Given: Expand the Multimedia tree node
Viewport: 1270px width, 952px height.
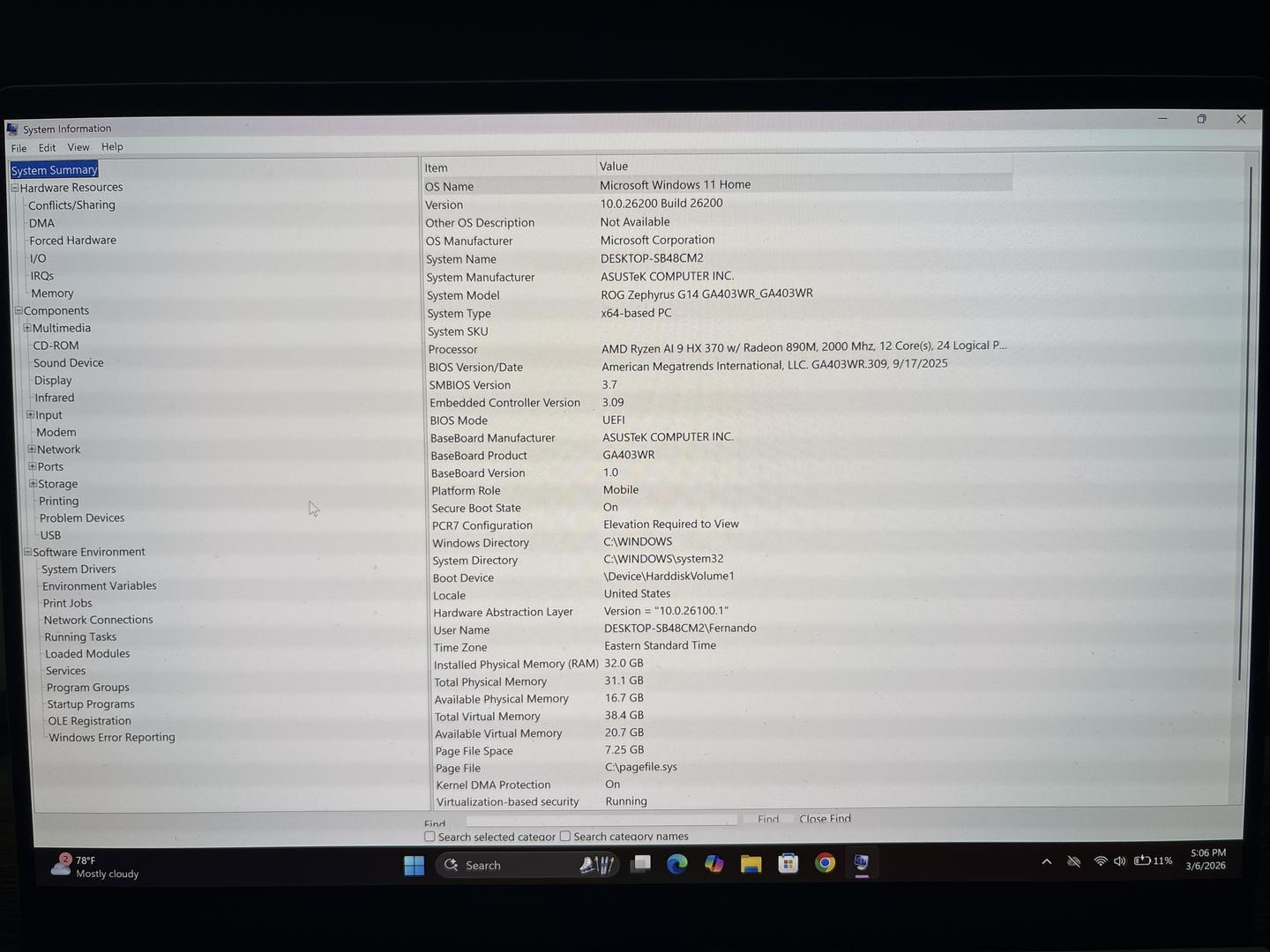Looking at the screenshot, I should point(26,328).
